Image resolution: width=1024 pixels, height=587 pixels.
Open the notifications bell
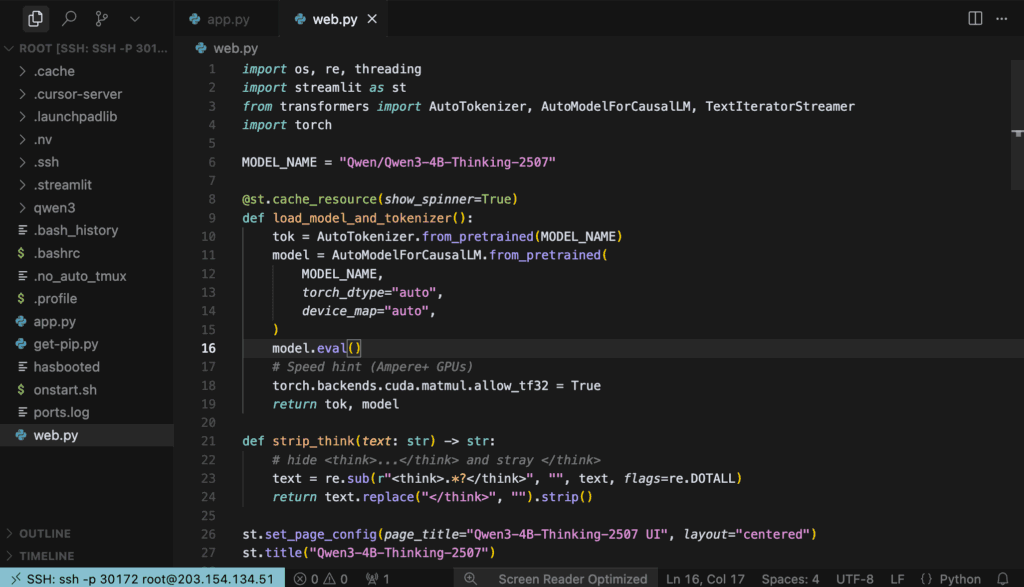click(1002, 579)
